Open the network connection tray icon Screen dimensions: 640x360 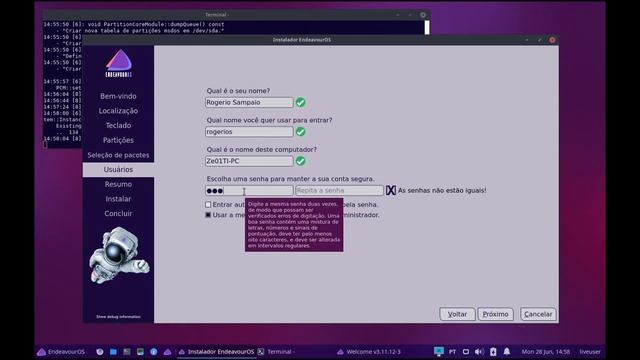[439, 351]
